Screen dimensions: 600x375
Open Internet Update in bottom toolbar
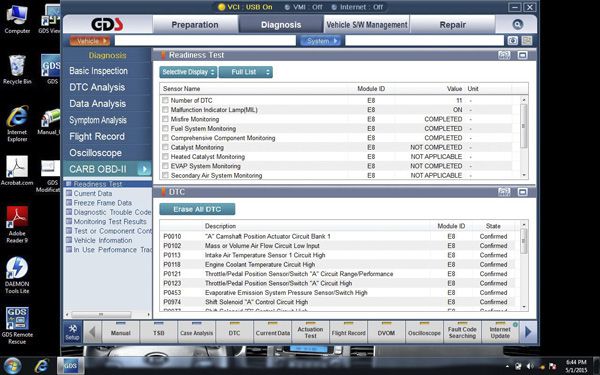point(500,332)
